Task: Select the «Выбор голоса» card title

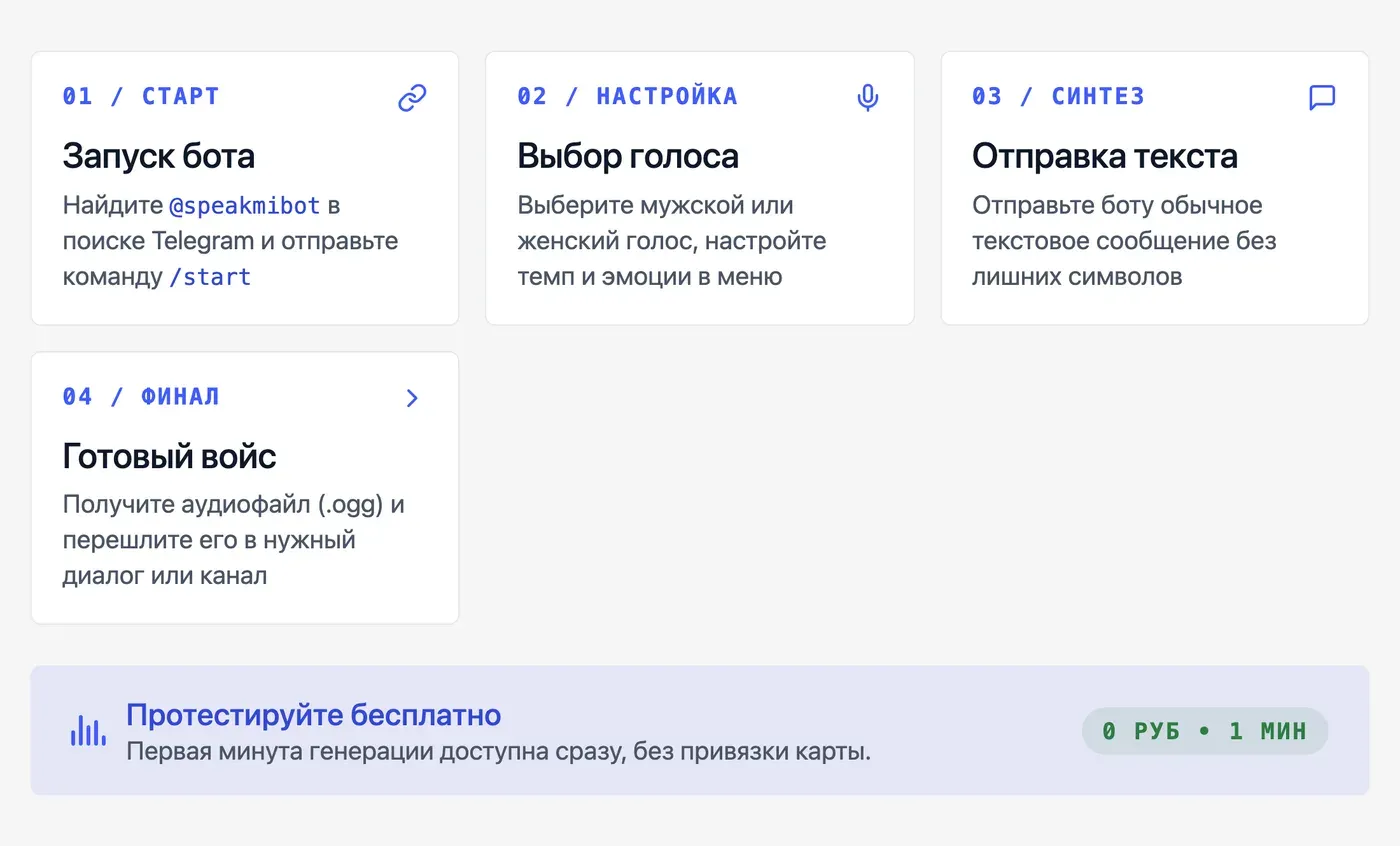Action: coord(628,156)
